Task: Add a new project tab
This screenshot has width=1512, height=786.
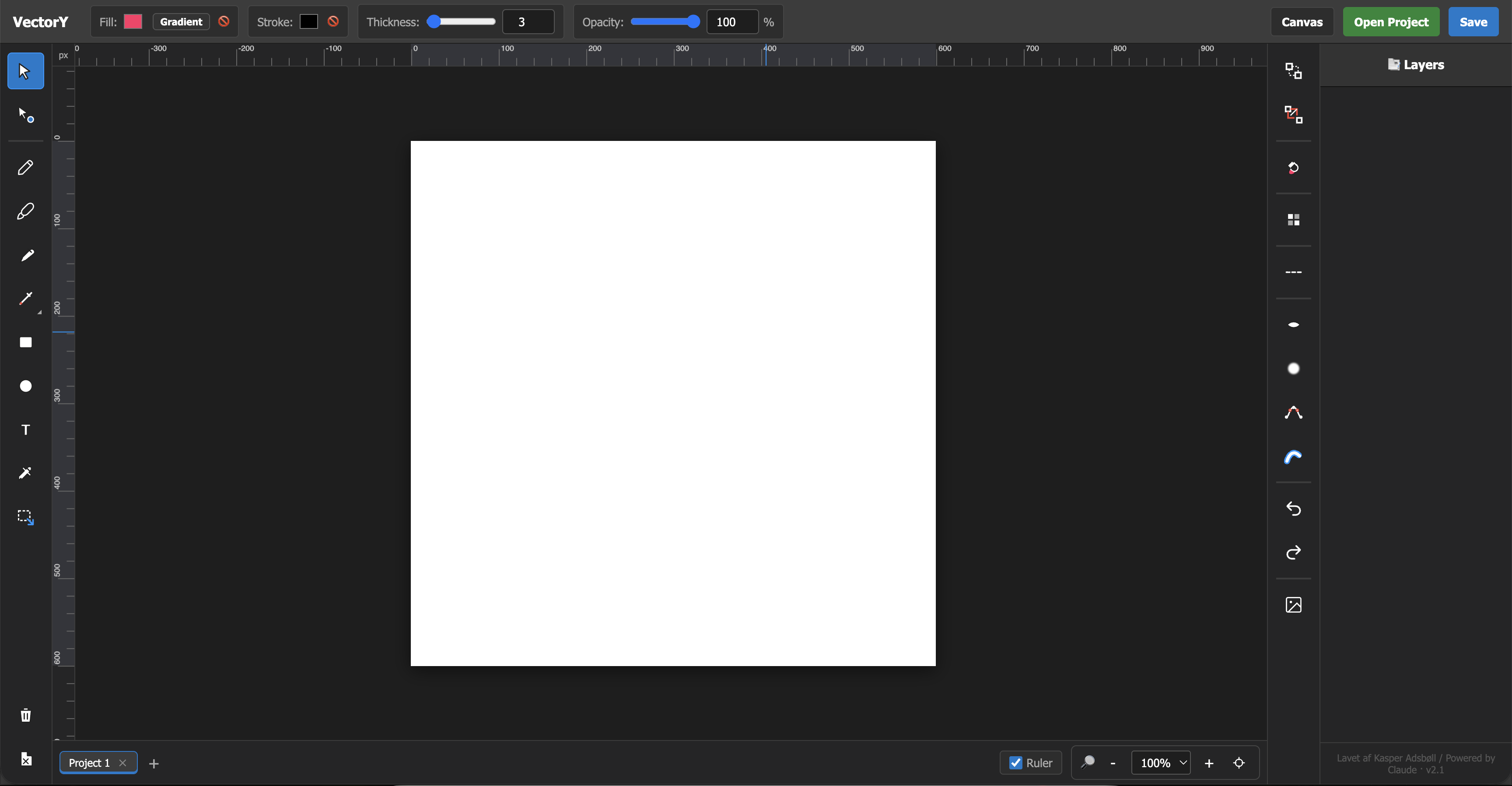Action: point(154,763)
